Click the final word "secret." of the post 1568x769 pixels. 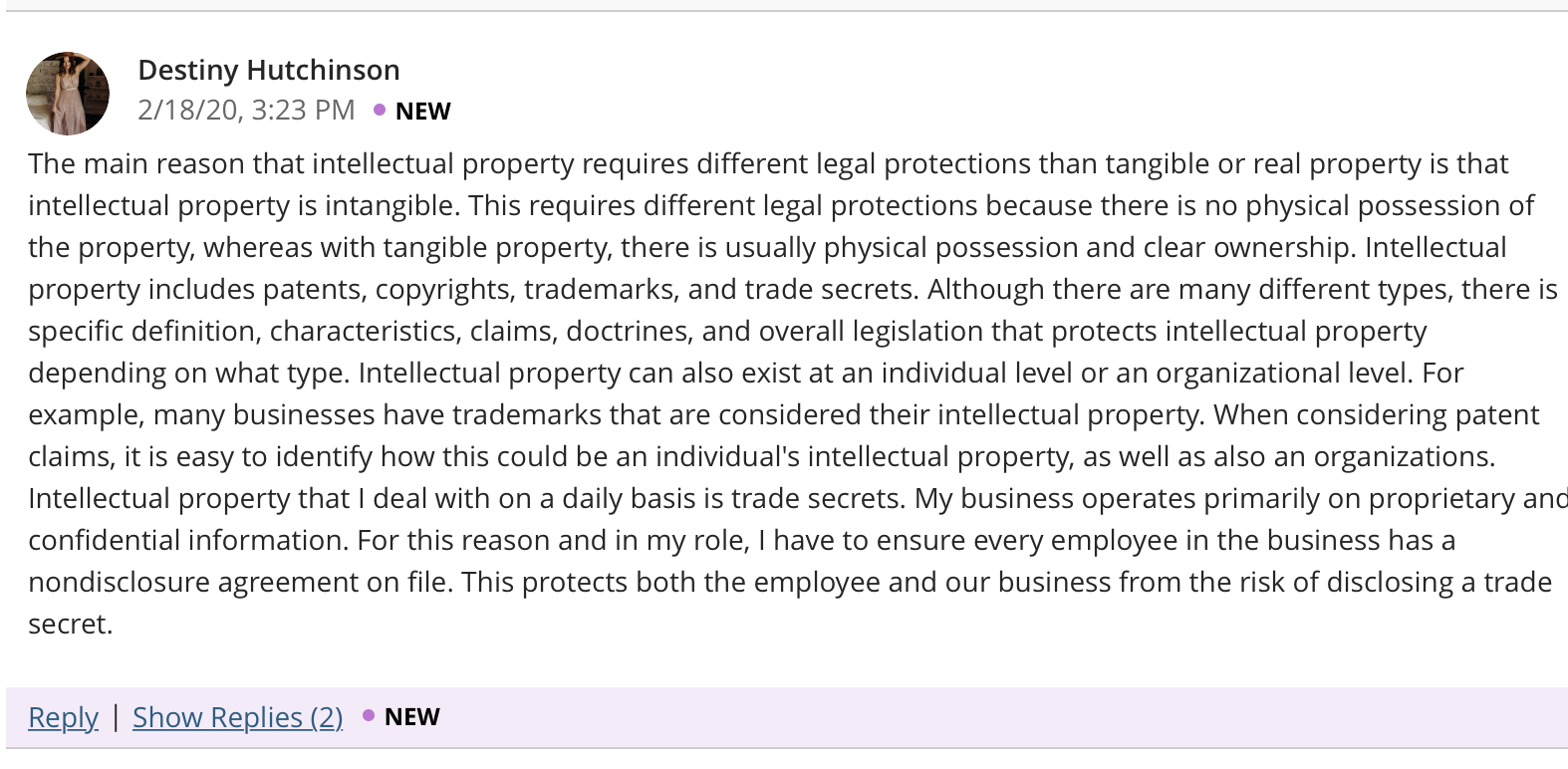click(71, 624)
